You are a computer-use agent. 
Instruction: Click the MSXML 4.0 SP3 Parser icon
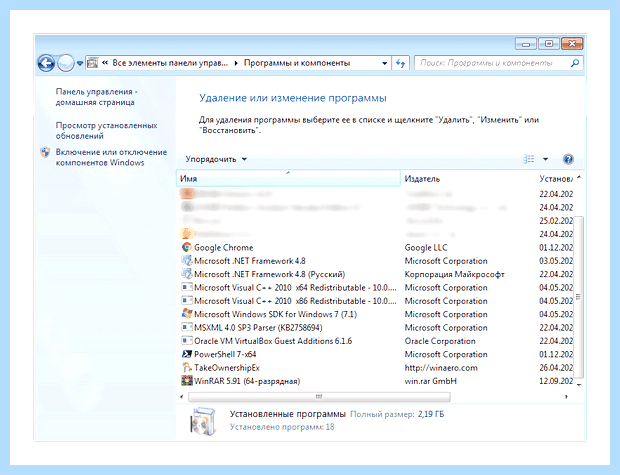tap(187, 327)
